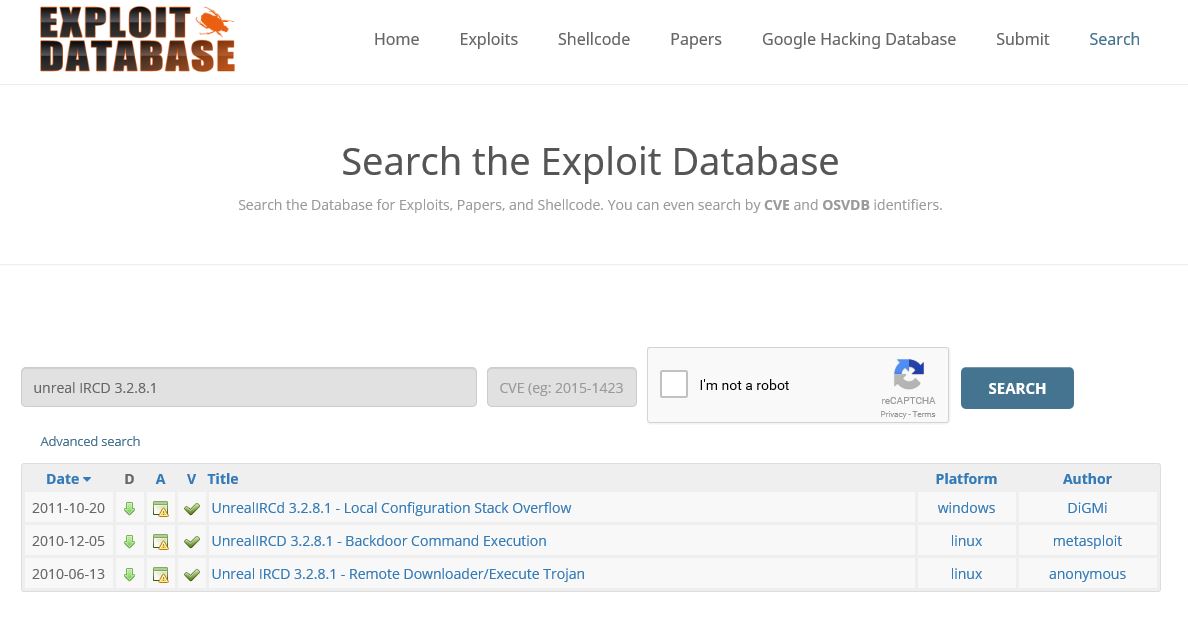This screenshot has width=1188, height=623.
Task: Click the reCAPTCHA logo
Action: coord(908,374)
